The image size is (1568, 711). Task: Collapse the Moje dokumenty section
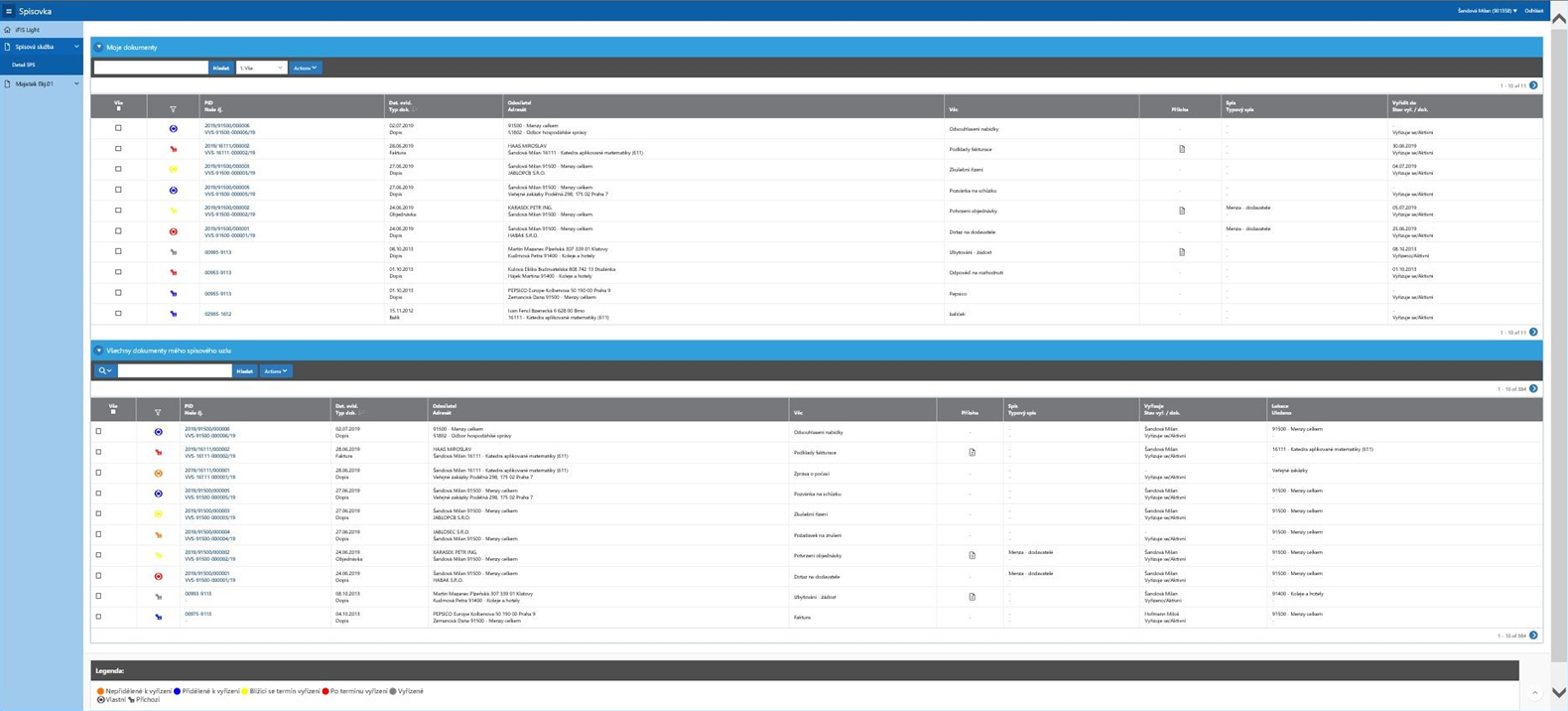[x=98, y=47]
